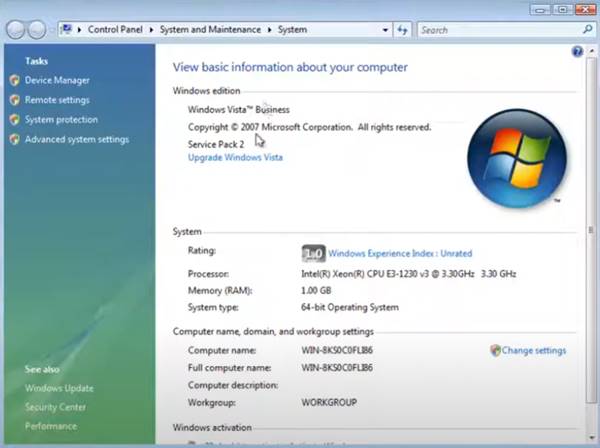
Task: Click System in the address breadcrumb
Action: pyautogui.click(x=292, y=29)
